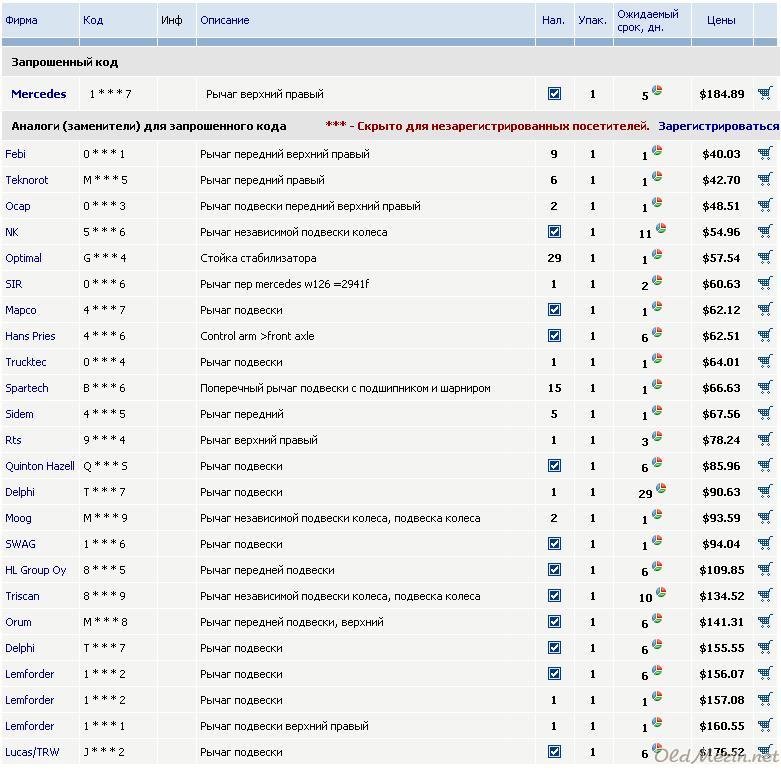Open delivery pie chart for Triscan row
781x770 pixels.
661,592
